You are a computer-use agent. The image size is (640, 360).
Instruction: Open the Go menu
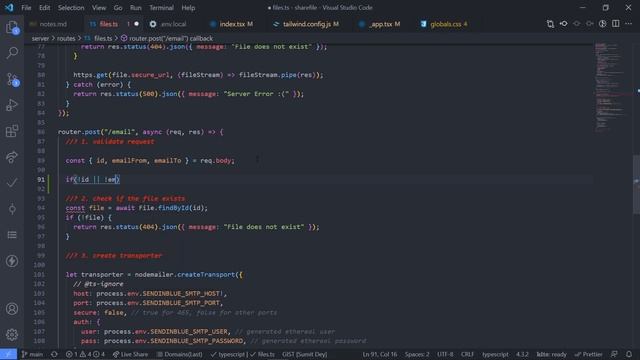[118, 8]
